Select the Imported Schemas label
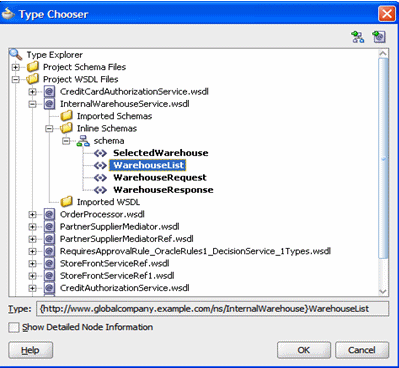Image resolution: width=399 pixels, height=368 pixels. point(114,116)
